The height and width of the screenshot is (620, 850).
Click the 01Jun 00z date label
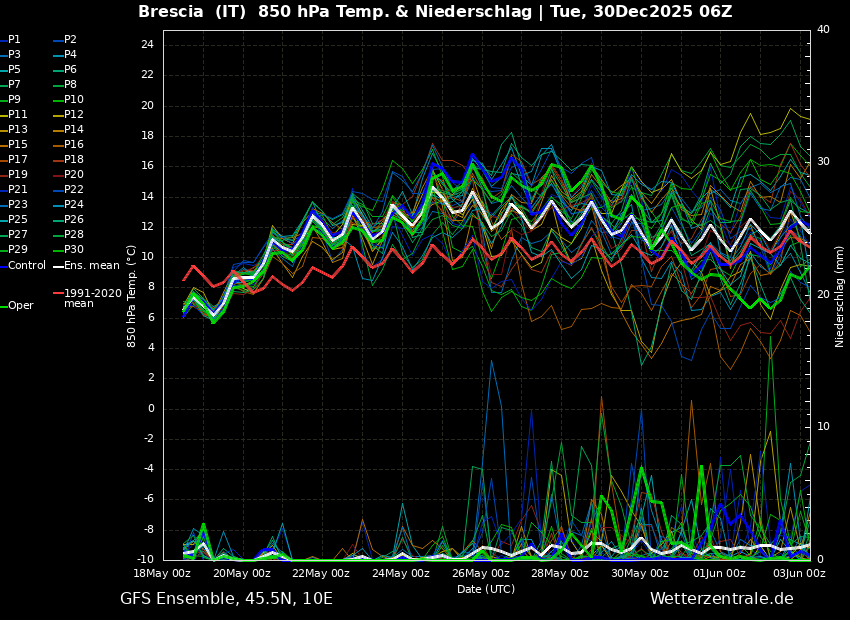click(719, 573)
